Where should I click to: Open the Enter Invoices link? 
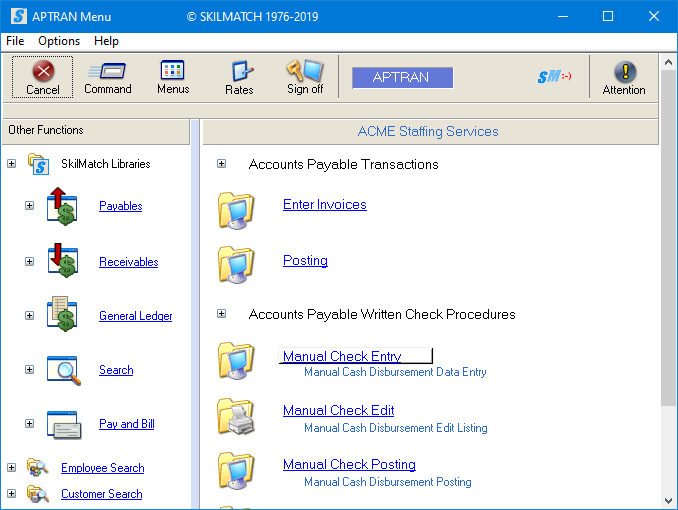325,204
